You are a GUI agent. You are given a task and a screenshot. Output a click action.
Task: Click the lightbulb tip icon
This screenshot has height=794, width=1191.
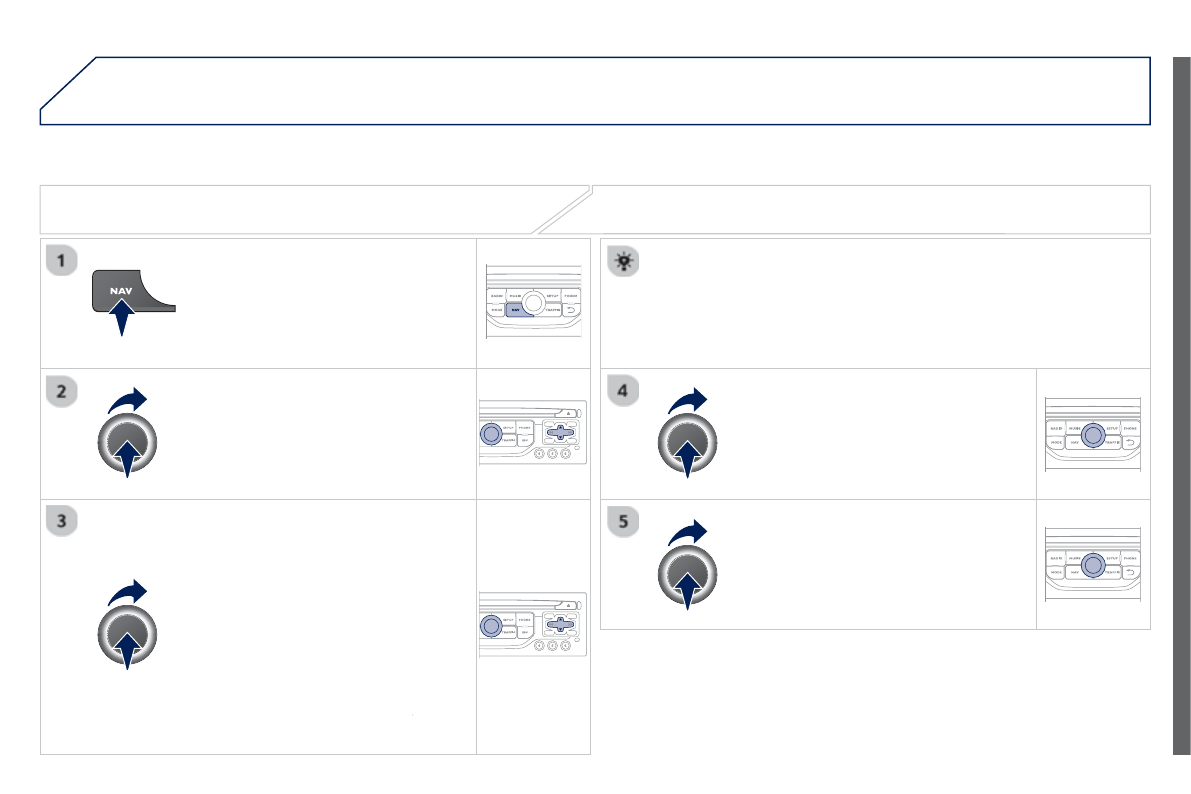coord(623,261)
